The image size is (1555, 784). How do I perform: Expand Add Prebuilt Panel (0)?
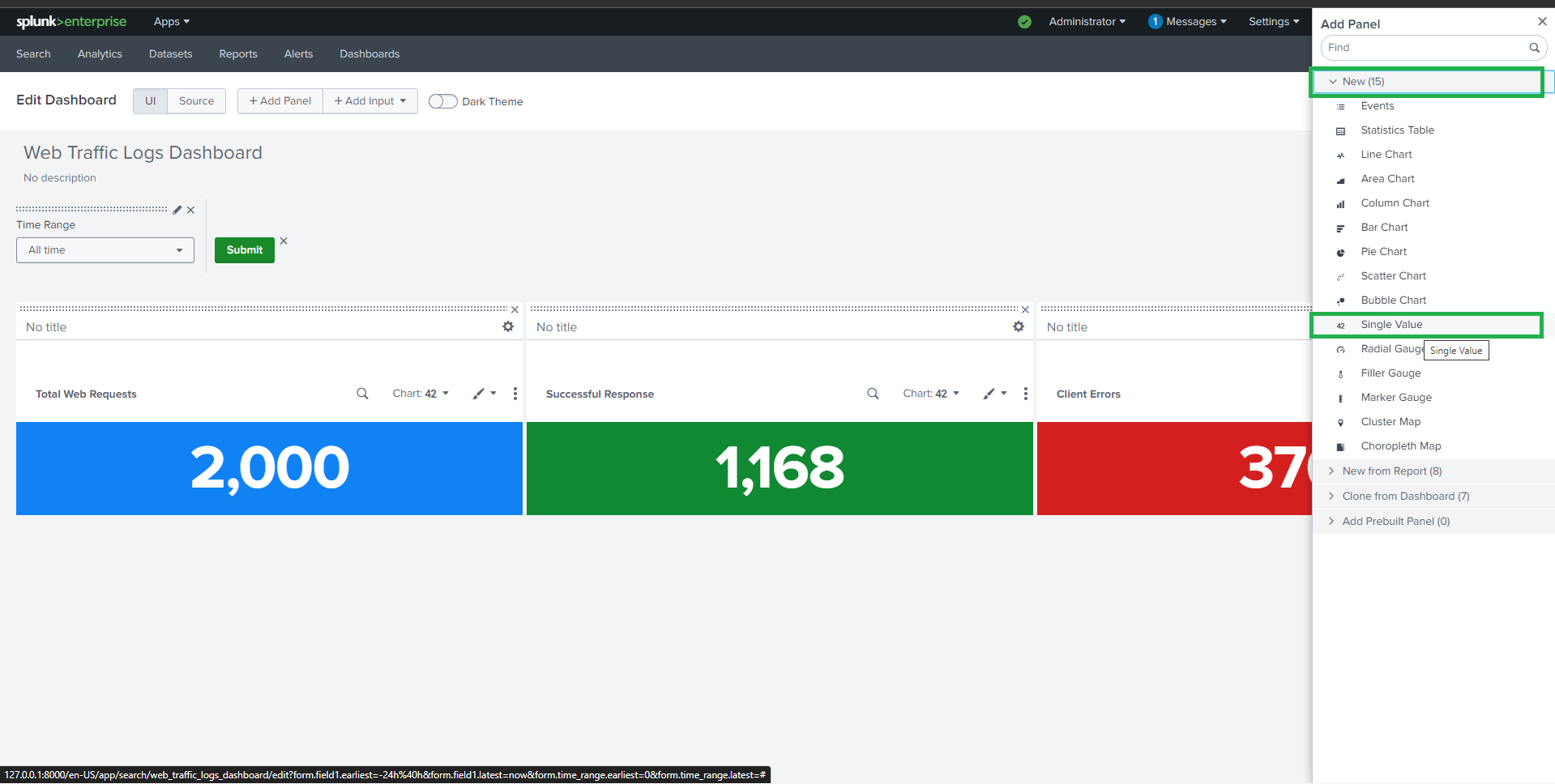[1433, 522]
